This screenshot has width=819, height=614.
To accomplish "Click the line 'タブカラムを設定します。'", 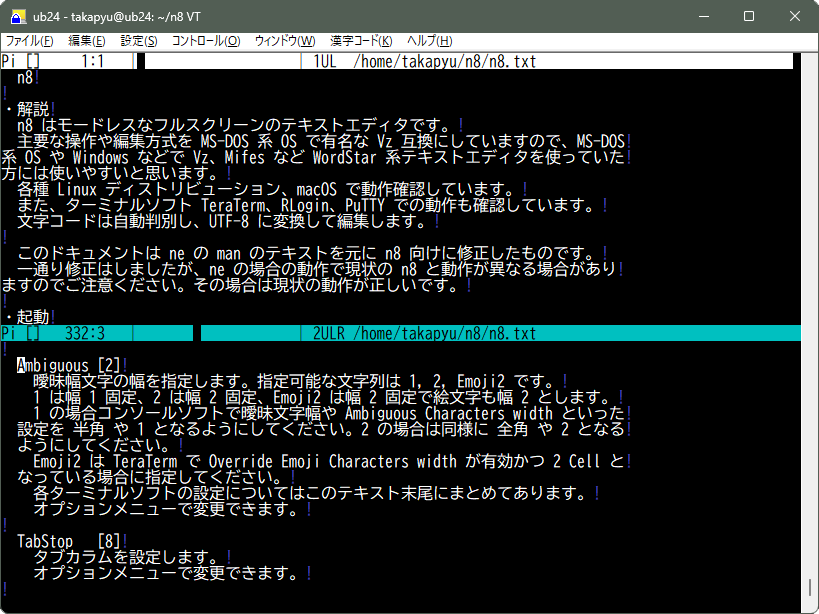I will [x=132, y=557].
